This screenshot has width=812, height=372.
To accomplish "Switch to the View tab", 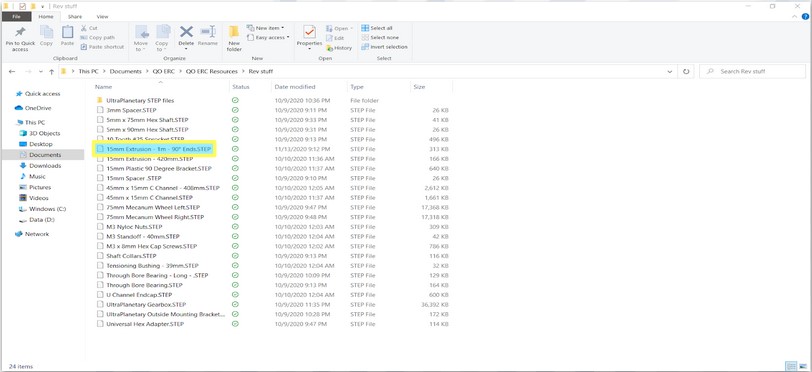I will pyautogui.click(x=103, y=17).
